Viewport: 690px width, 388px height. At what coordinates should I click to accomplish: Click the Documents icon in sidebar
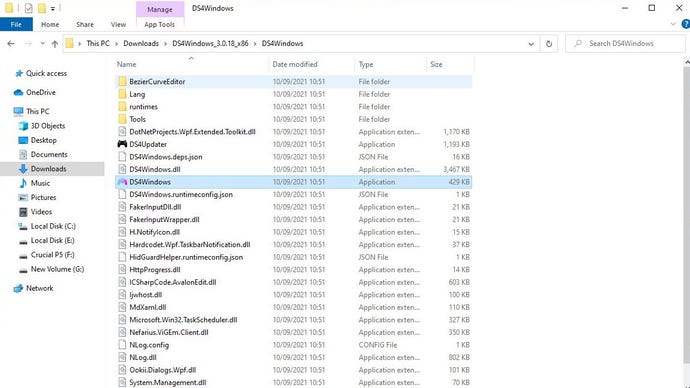coord(23,154)
